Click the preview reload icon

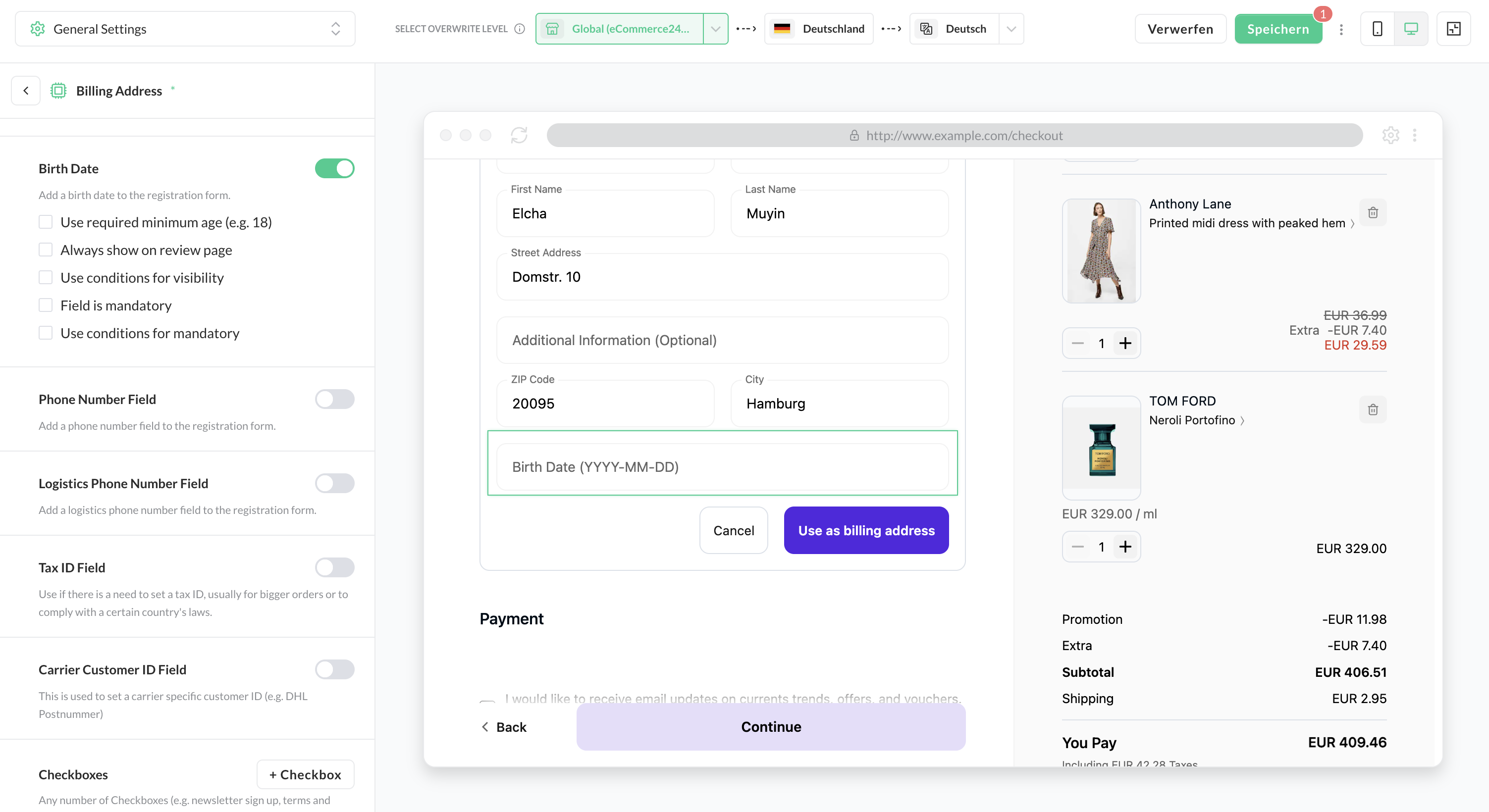[x=519, y=135]
